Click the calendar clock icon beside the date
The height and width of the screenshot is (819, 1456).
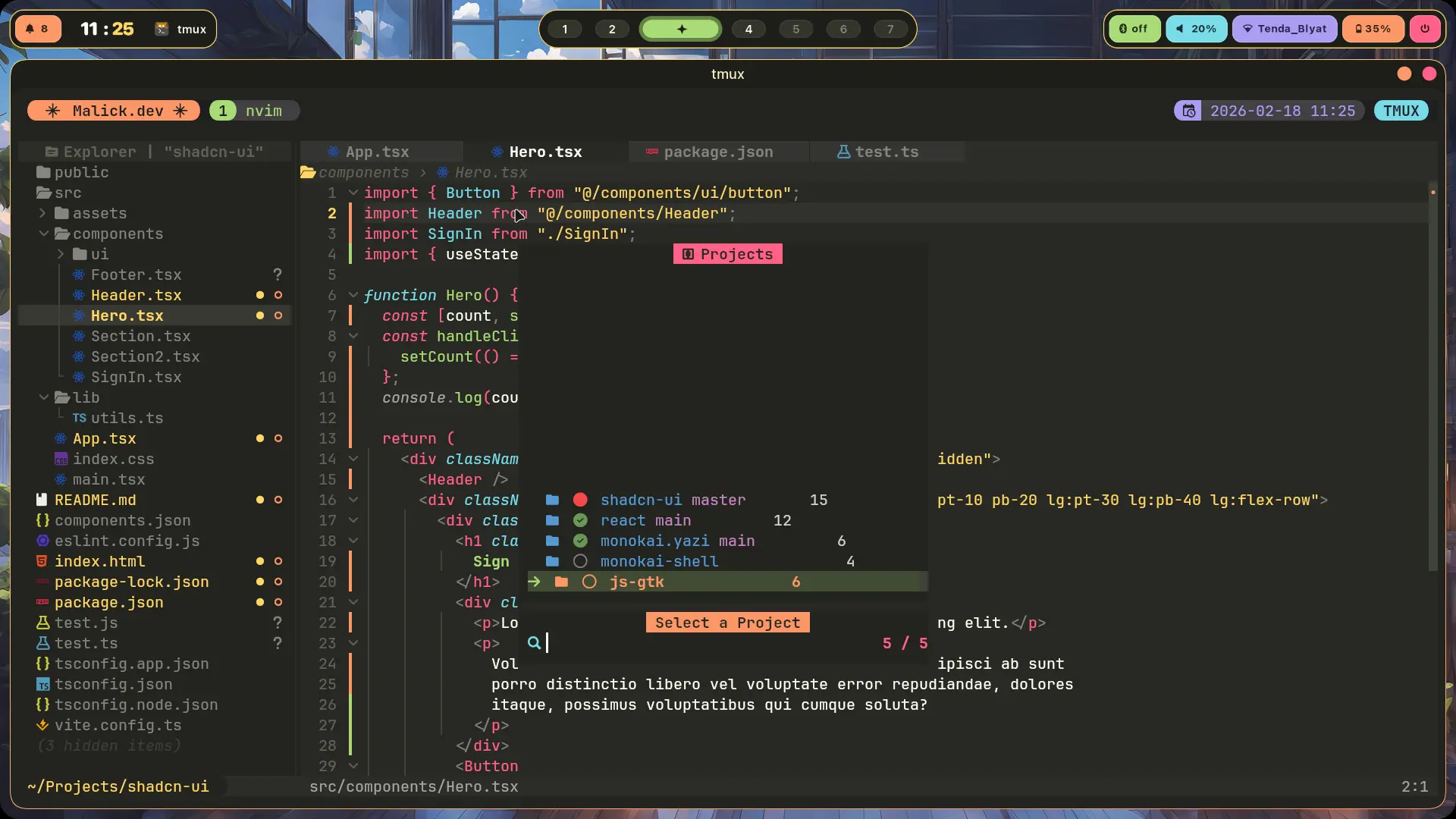[x=1188, y=111]
